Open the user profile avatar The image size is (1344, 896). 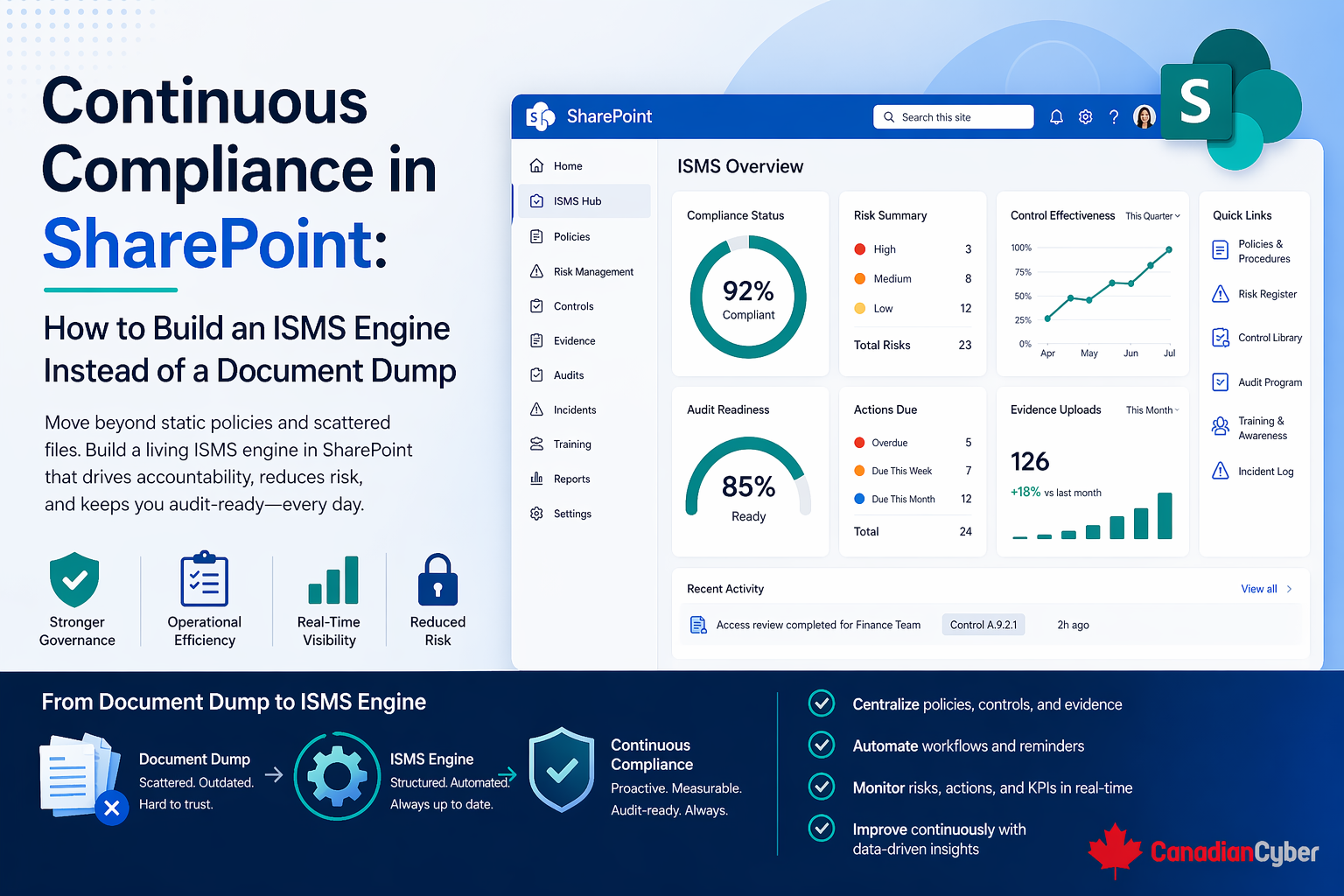(1144, 117)
